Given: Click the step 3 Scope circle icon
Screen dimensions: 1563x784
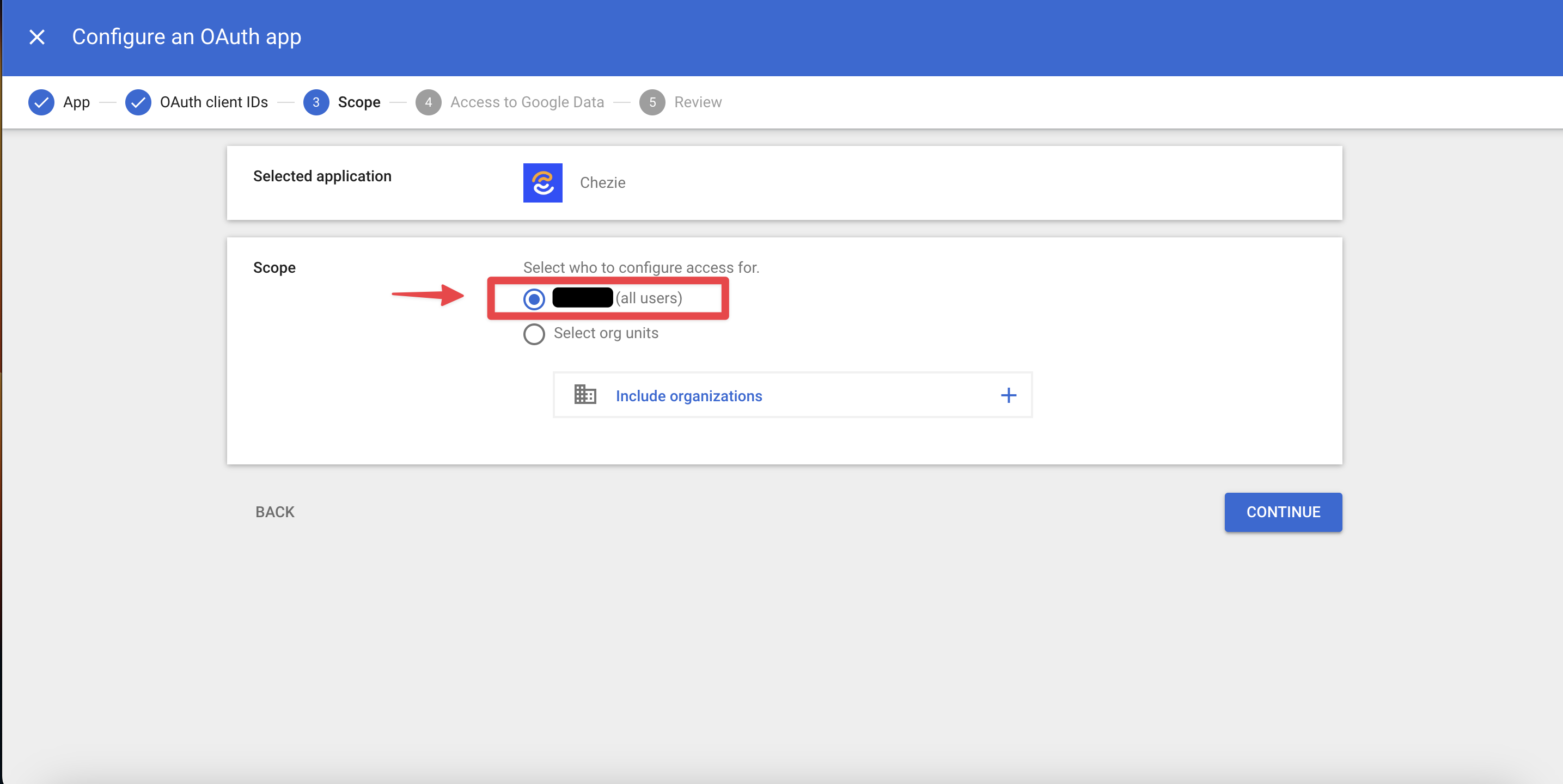Looking at the screenshot, I should point(315,102).
